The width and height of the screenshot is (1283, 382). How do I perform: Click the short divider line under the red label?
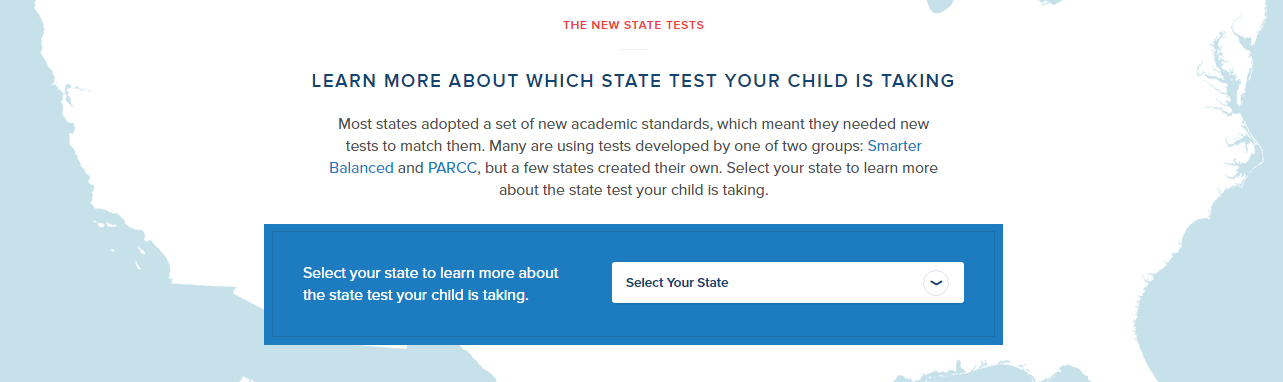[x=633, y=50]
